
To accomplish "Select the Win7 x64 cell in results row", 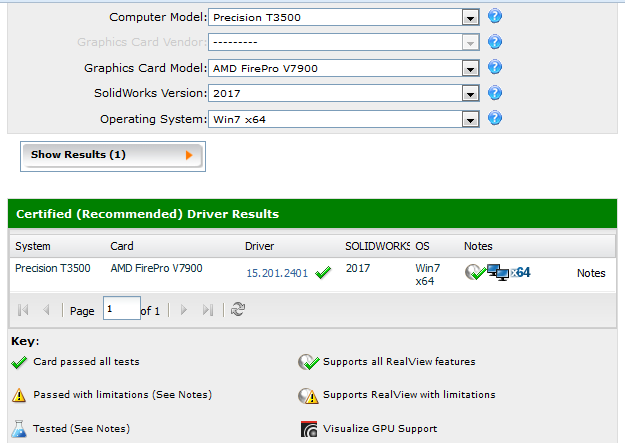I will pyautogui.click(x=428, y=274).
